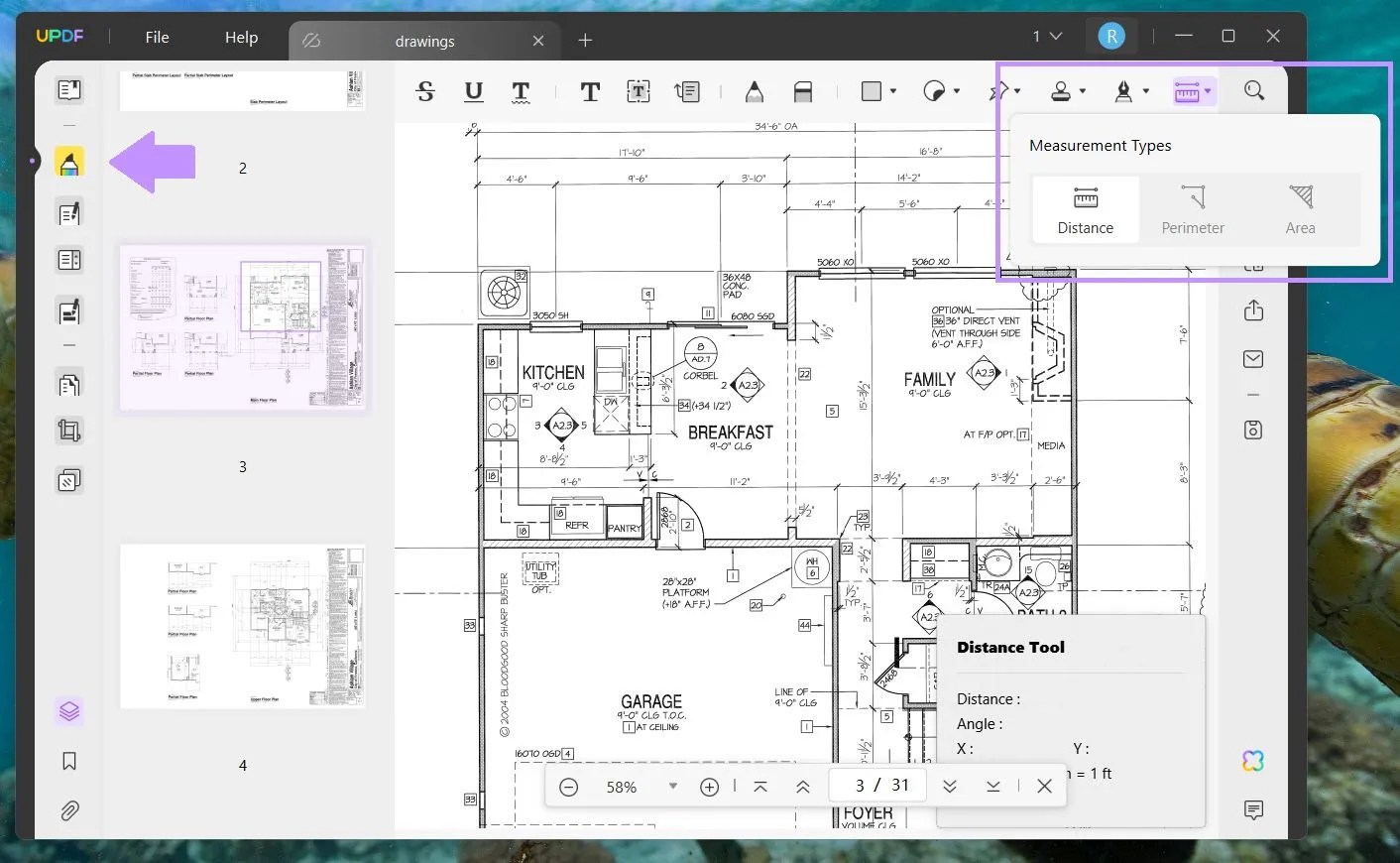
Task: Open the Search tool on the toolbar
Action: click(1253, 91)
